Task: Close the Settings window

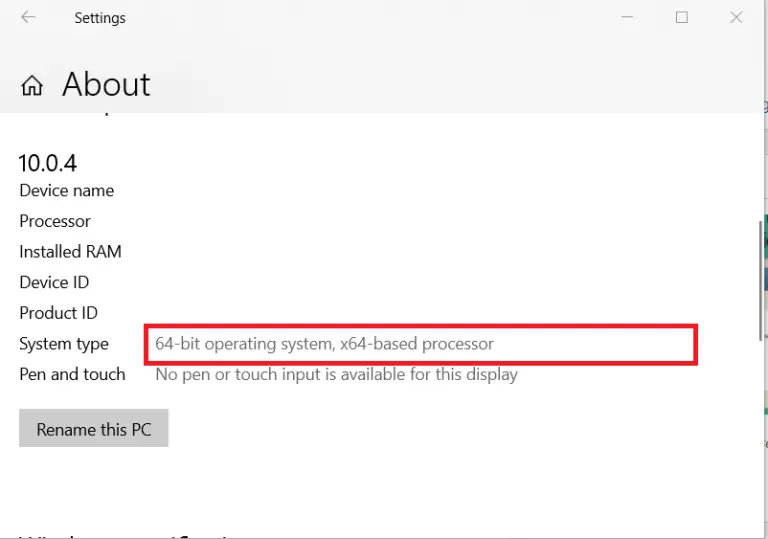Action: [736, 18]
